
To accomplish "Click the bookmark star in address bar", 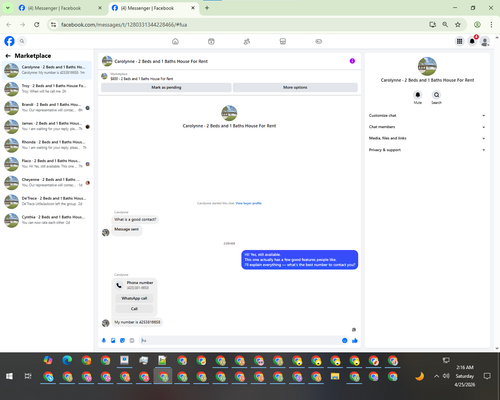I will point(458,25).
